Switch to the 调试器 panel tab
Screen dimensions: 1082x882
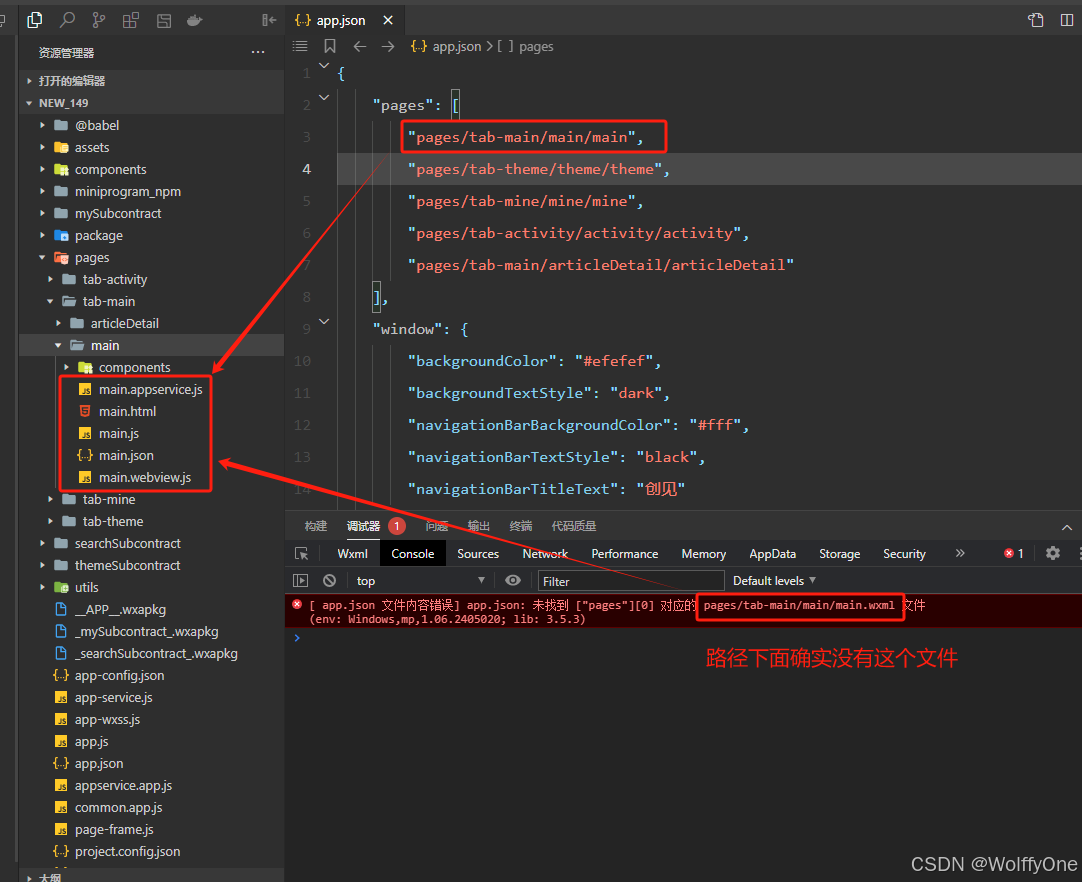364,526
